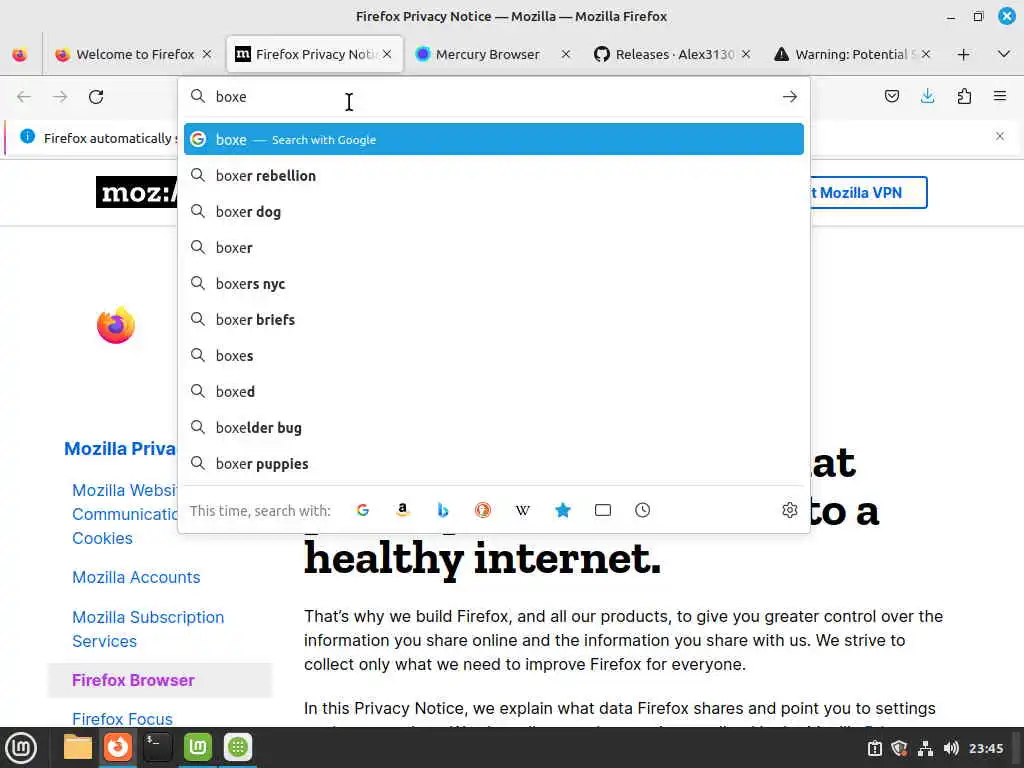Open Firefox Browser sidebar link
This screenshot has width=1024, height=768.
pyautogui.click(x=133, y=680)
